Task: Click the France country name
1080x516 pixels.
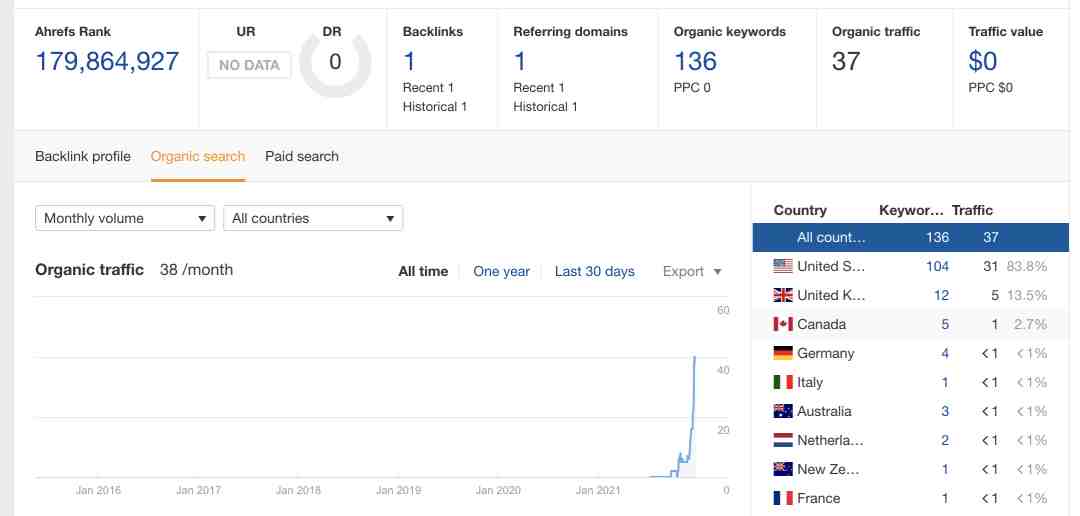Action: (x=818, y=497)
